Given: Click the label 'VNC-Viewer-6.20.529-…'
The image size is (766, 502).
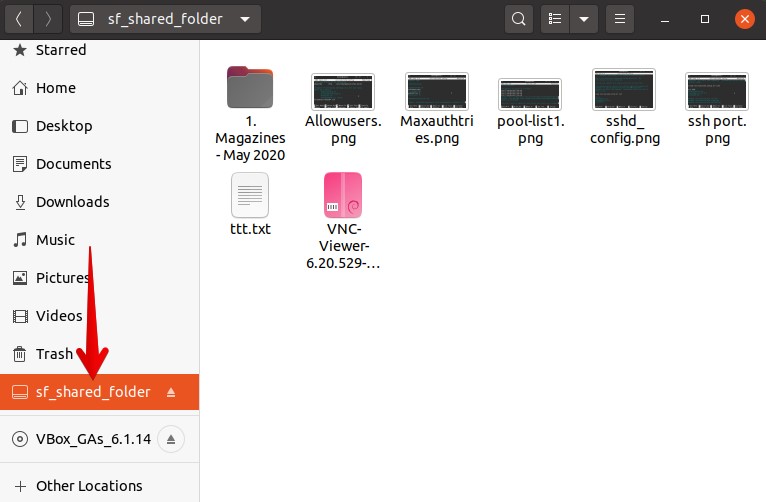Looking at the screenshot, I should (x=343, y=246).
